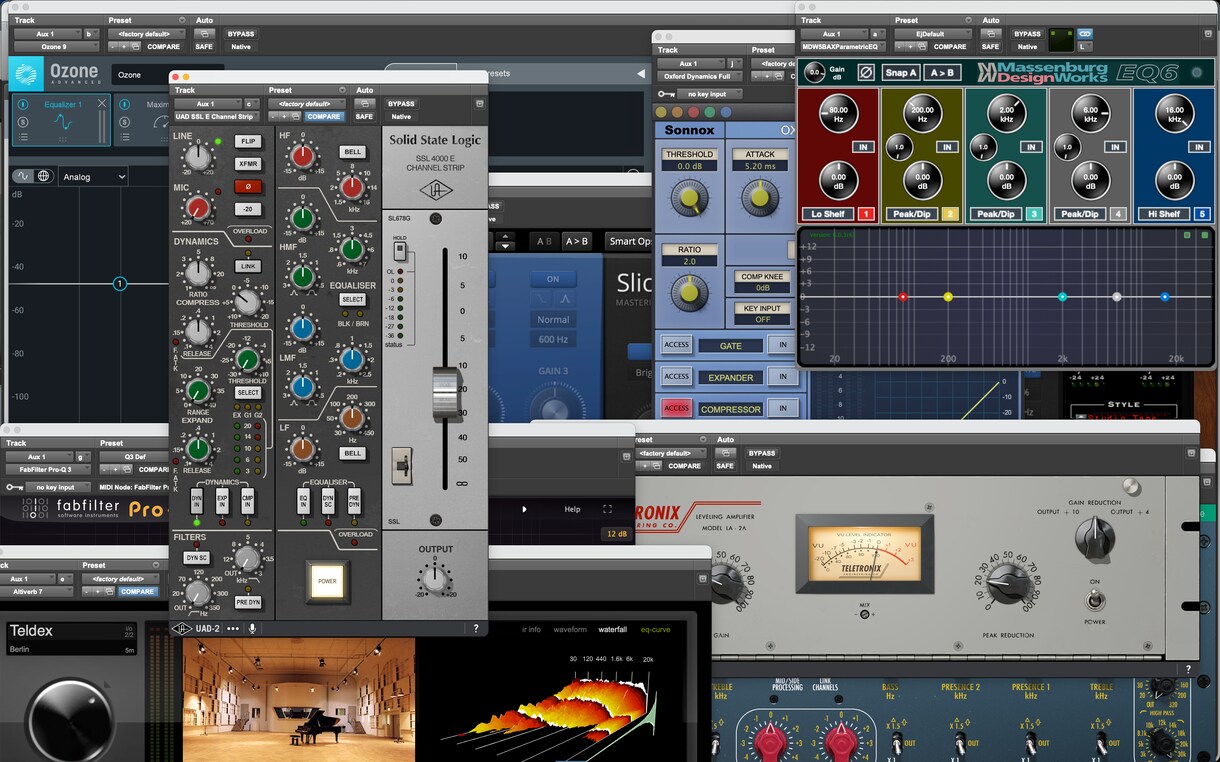Click the analog curve icon in Ozone equalizer

tap(22, 176)
